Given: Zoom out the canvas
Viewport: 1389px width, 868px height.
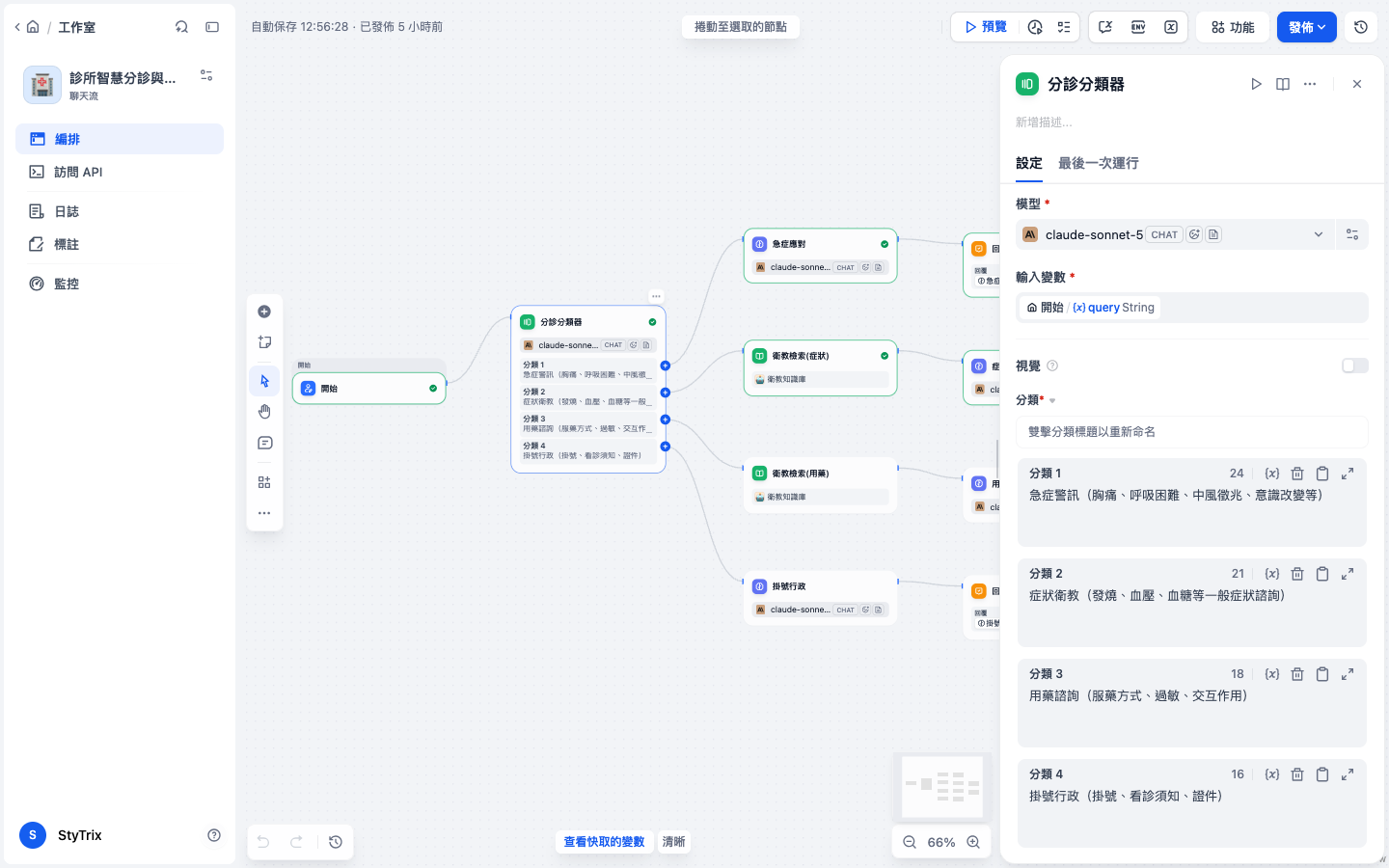Looking at the screenshot, I should point(910,842).
